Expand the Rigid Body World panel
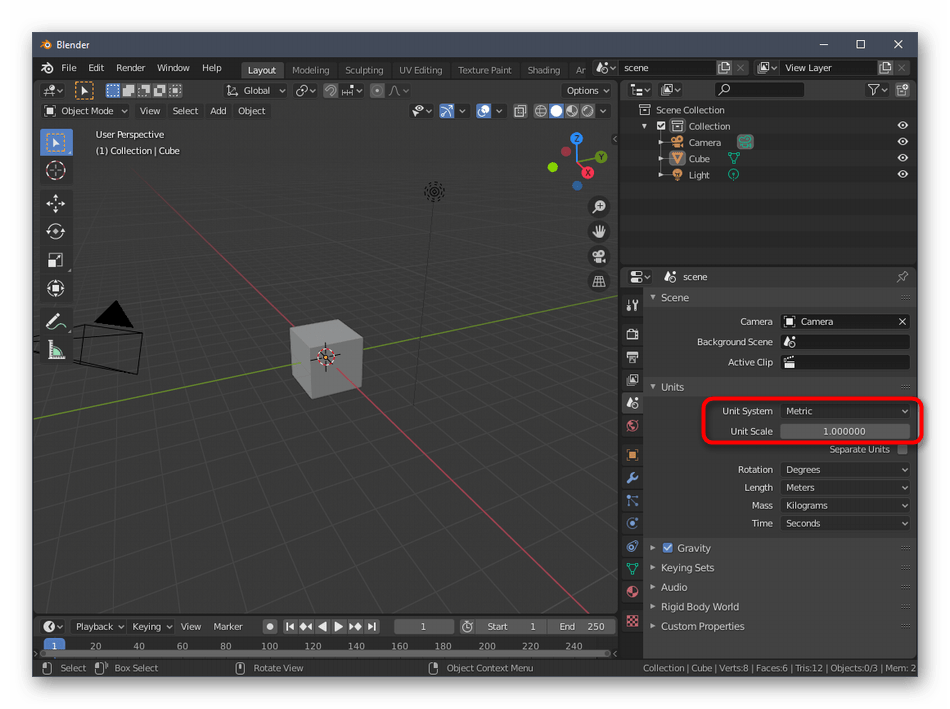The image size is (950, 709). [x=699, y=607]
